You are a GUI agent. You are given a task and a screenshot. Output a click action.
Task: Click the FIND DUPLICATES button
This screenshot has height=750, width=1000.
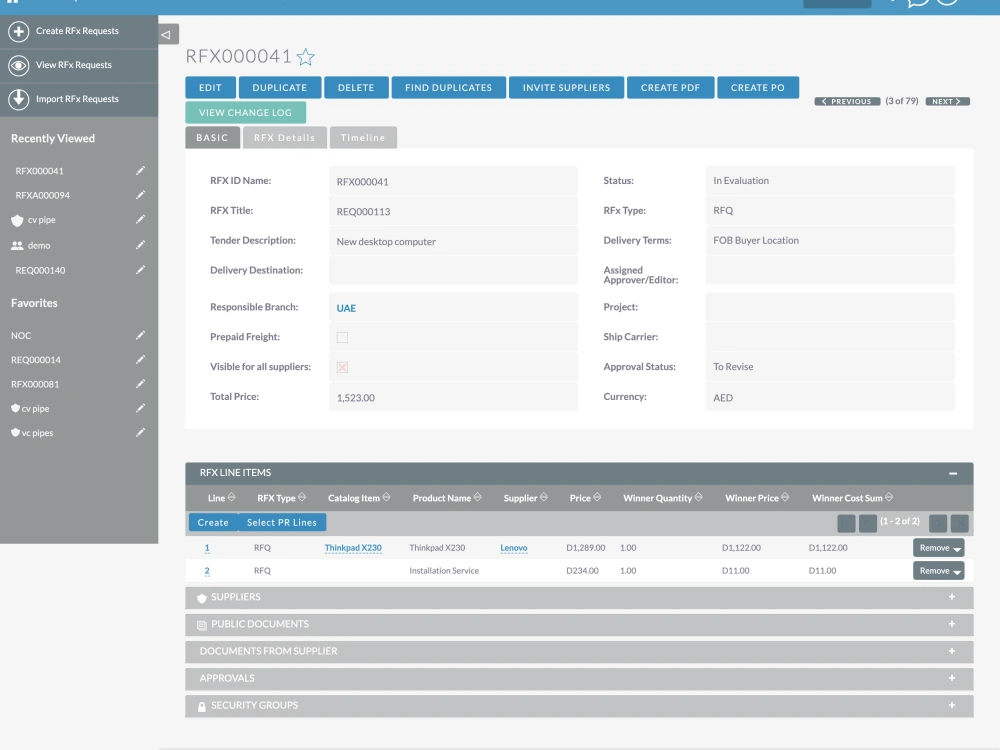tap(448, 87)
